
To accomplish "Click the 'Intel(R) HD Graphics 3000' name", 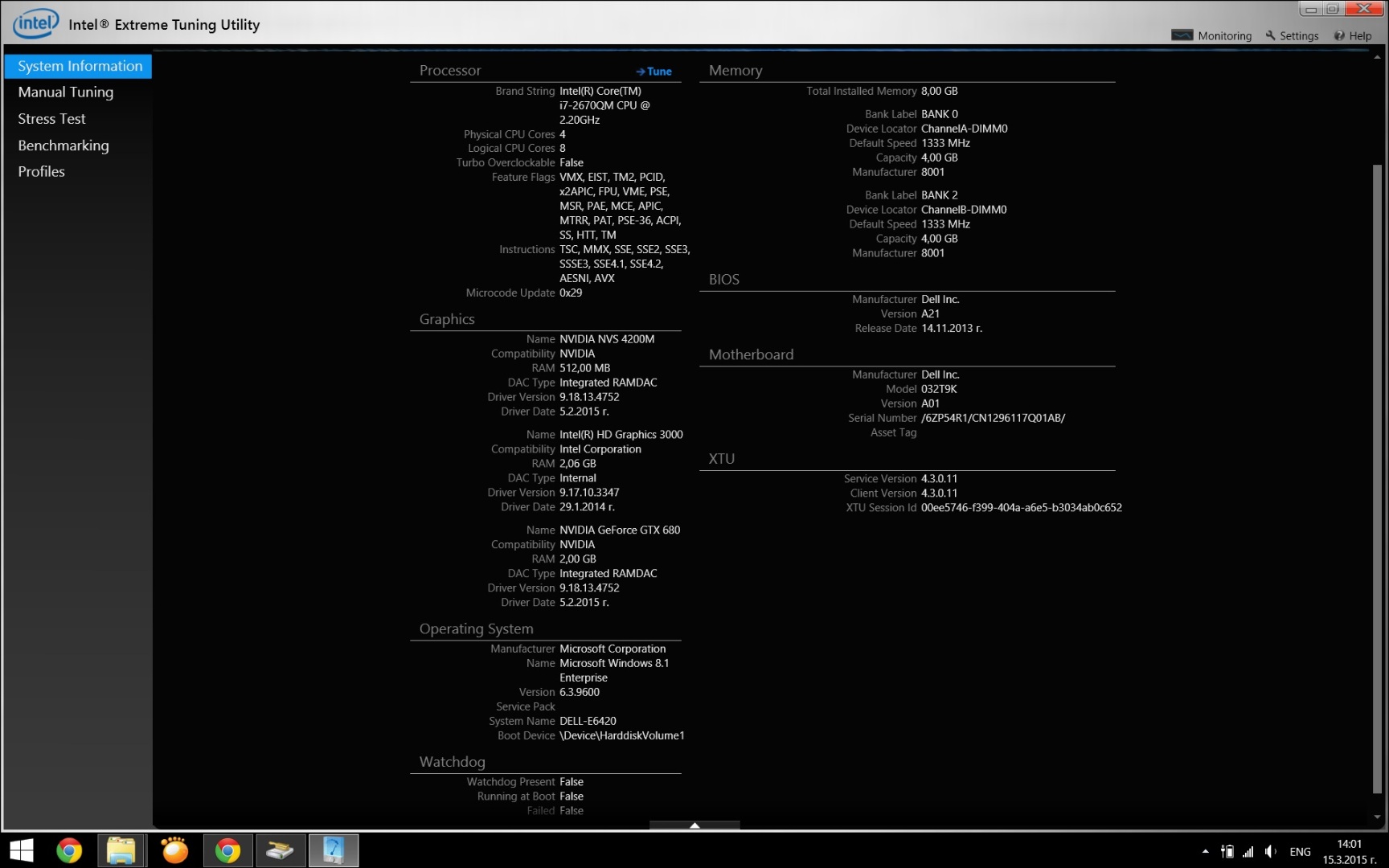I will tap(621, 435).
